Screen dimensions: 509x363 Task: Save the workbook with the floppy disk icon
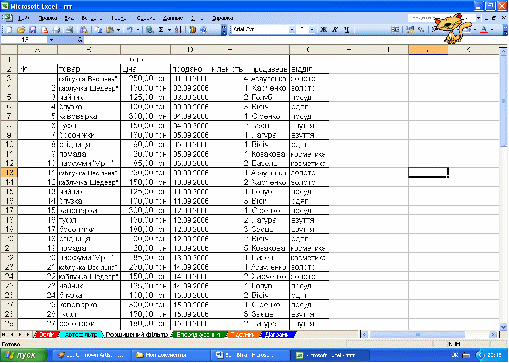[x=32, y=30]
